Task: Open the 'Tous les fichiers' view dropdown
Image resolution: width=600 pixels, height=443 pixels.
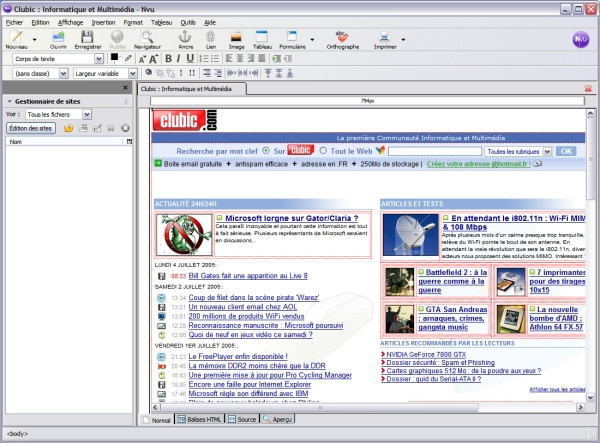Action: coord(87,114)
